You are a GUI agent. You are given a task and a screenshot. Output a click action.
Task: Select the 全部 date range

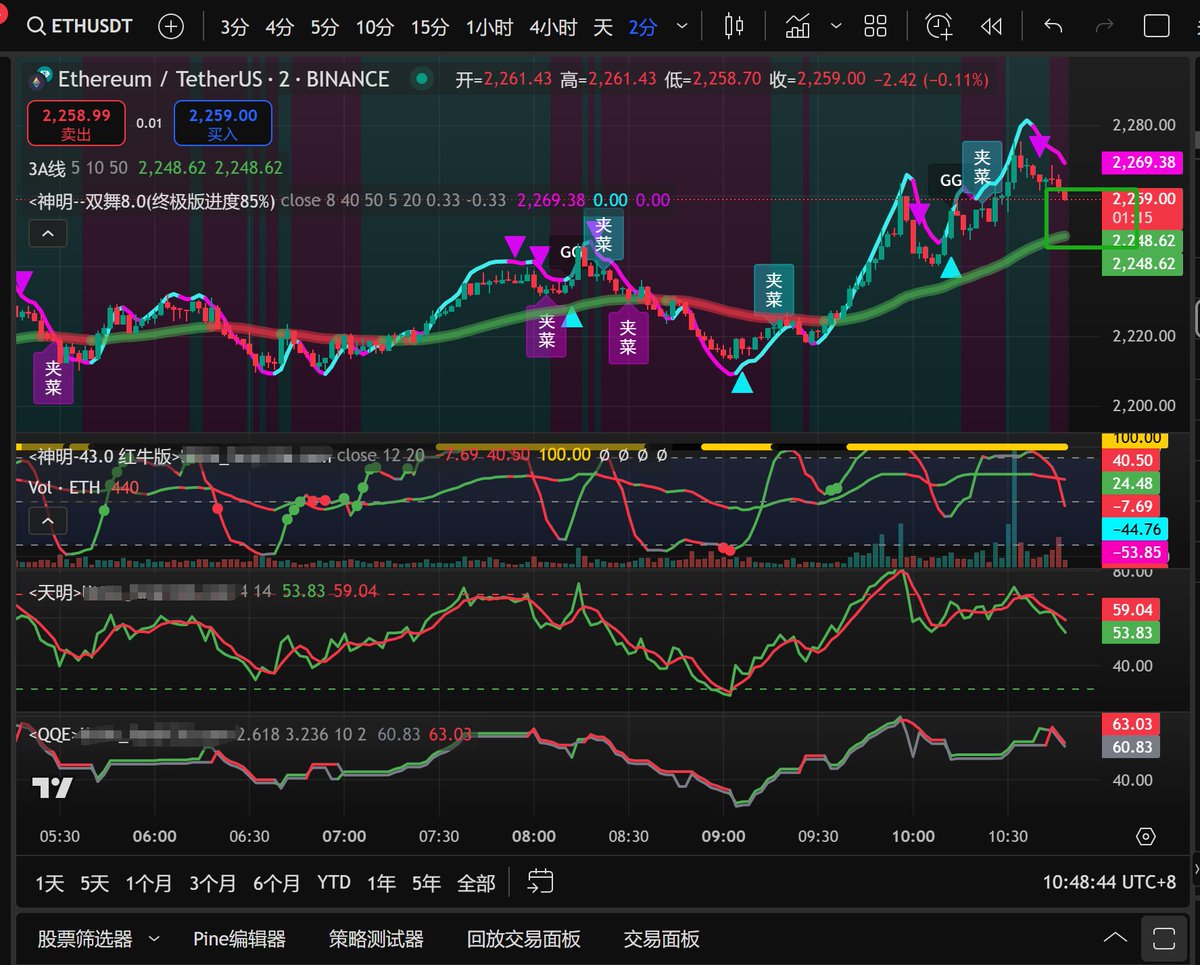click(476, 883)
